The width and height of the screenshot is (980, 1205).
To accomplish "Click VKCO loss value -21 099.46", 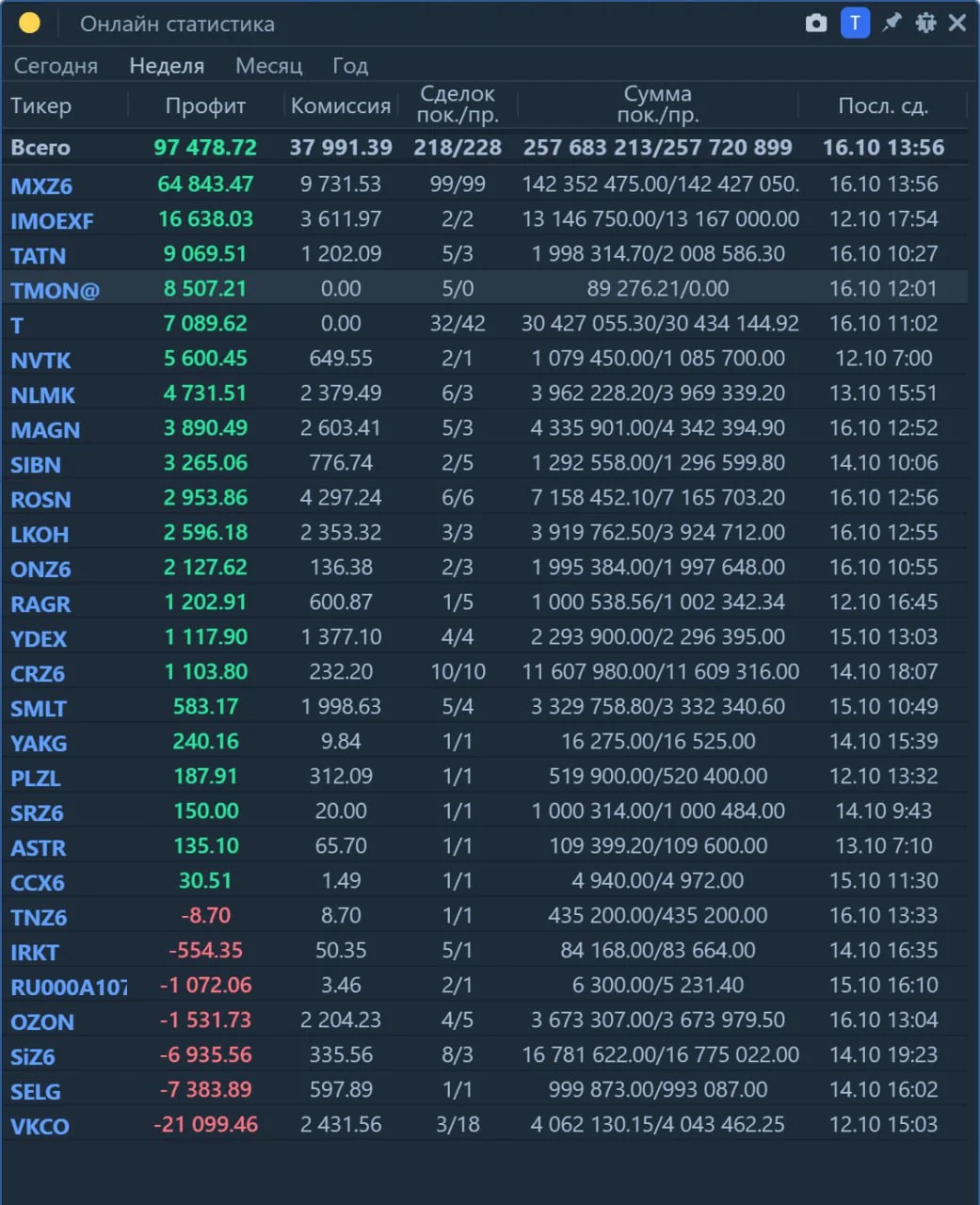I will (205, 1124).
